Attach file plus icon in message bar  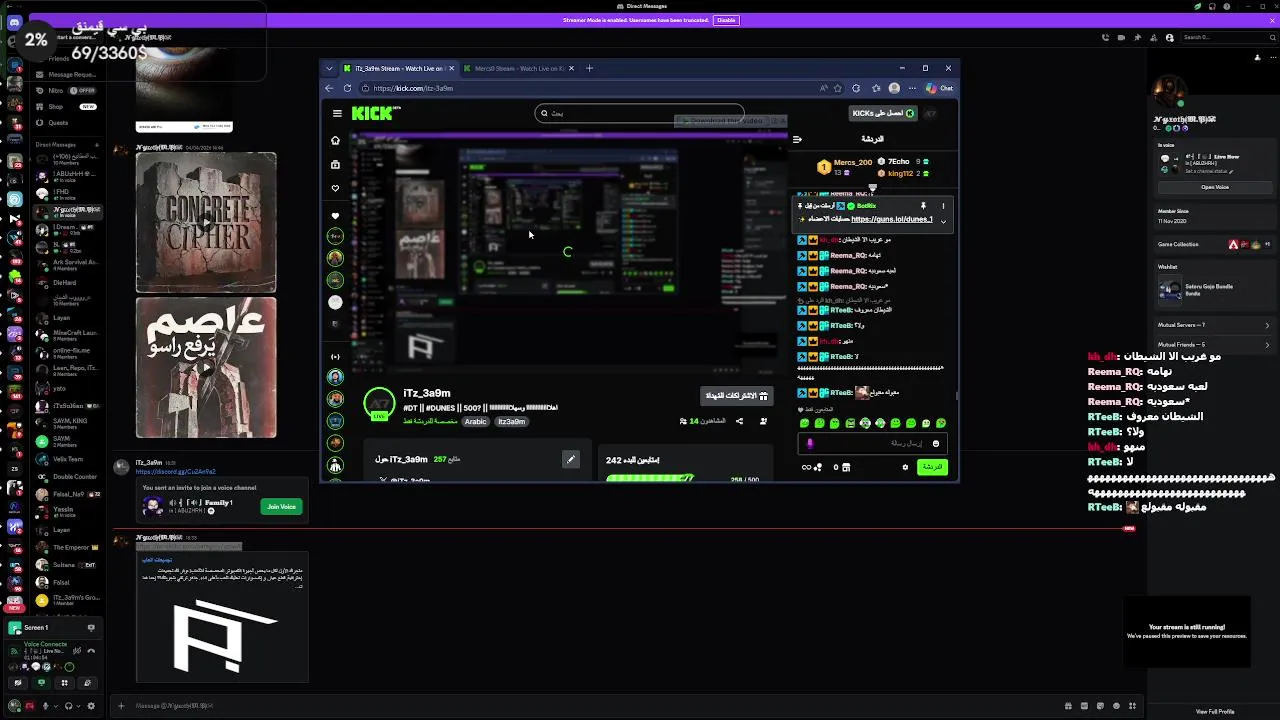[x=121, y=706]
